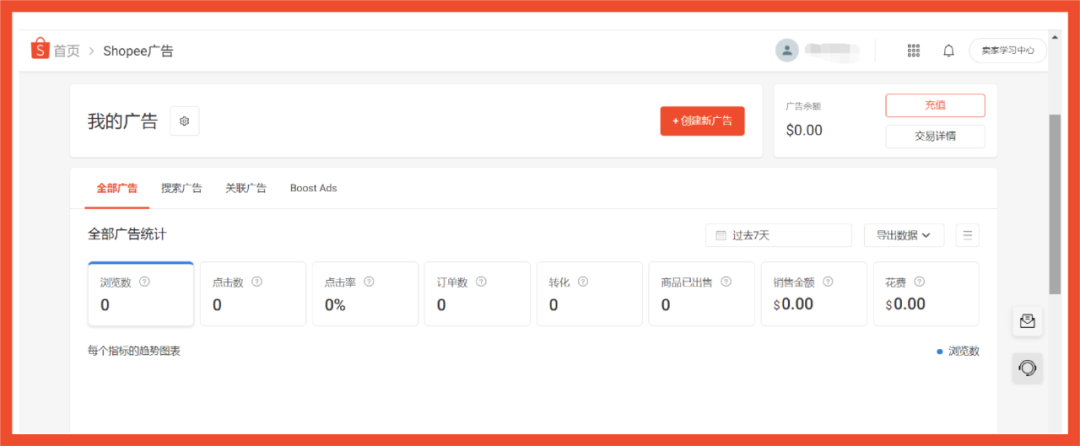Click help icon beside 订单数
Screen dimensions: 1080x446
click(x=481, y=282)
